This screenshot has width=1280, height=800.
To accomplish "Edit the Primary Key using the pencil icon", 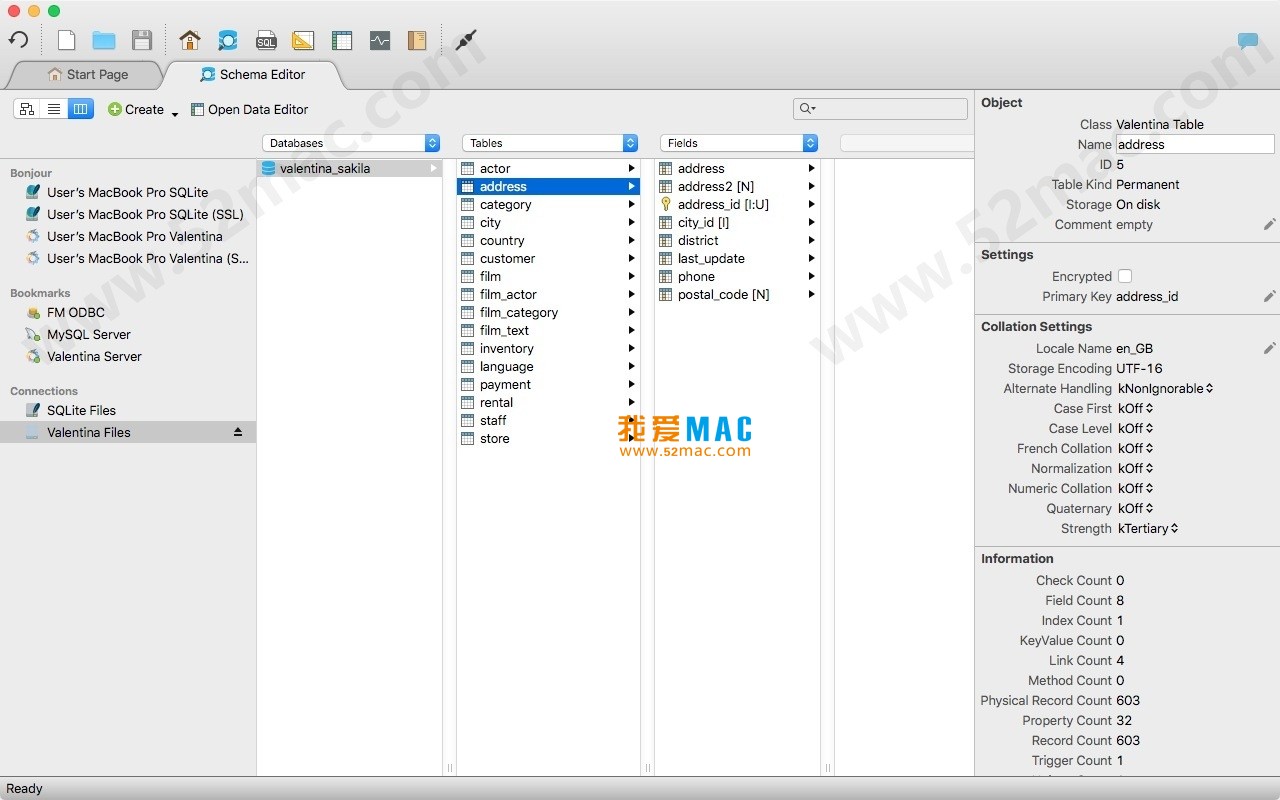I will click(1268, 296).
